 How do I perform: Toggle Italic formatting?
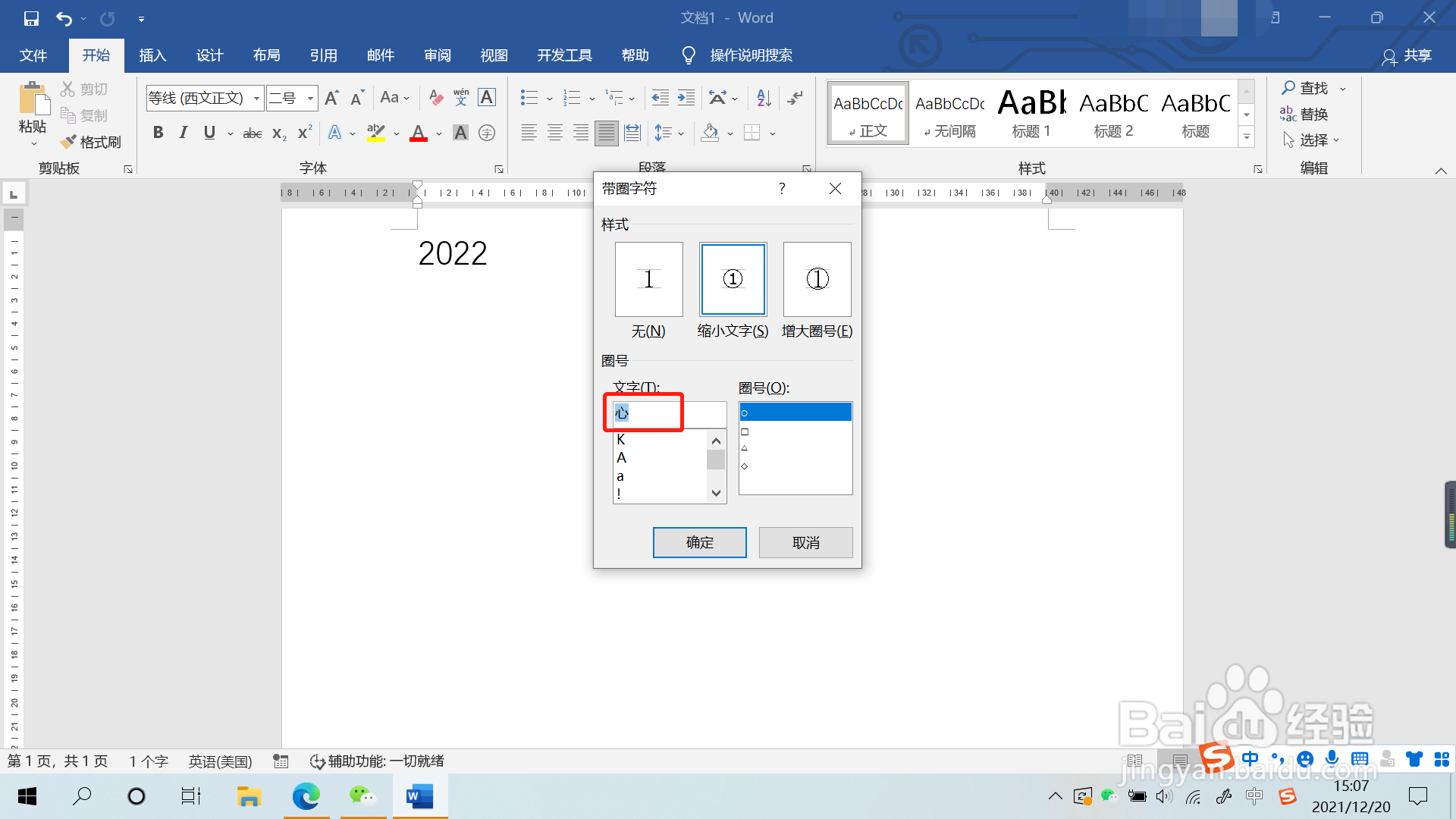point(183,133)
